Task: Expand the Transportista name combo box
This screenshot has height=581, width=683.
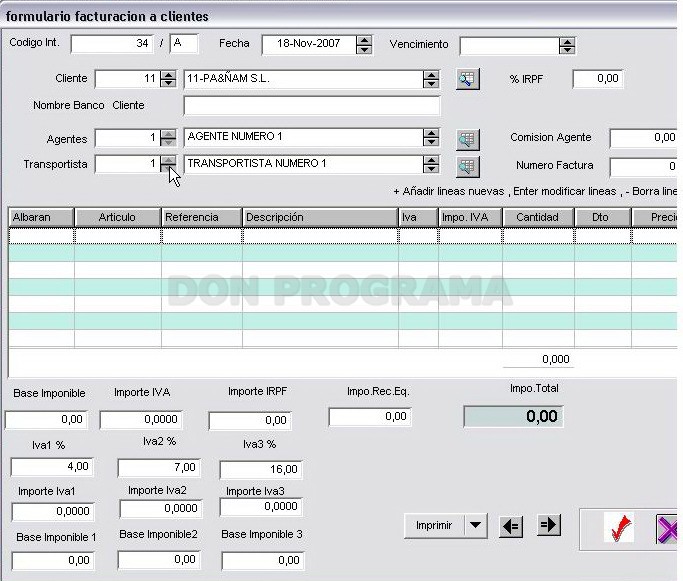Action: pos(431,164)
